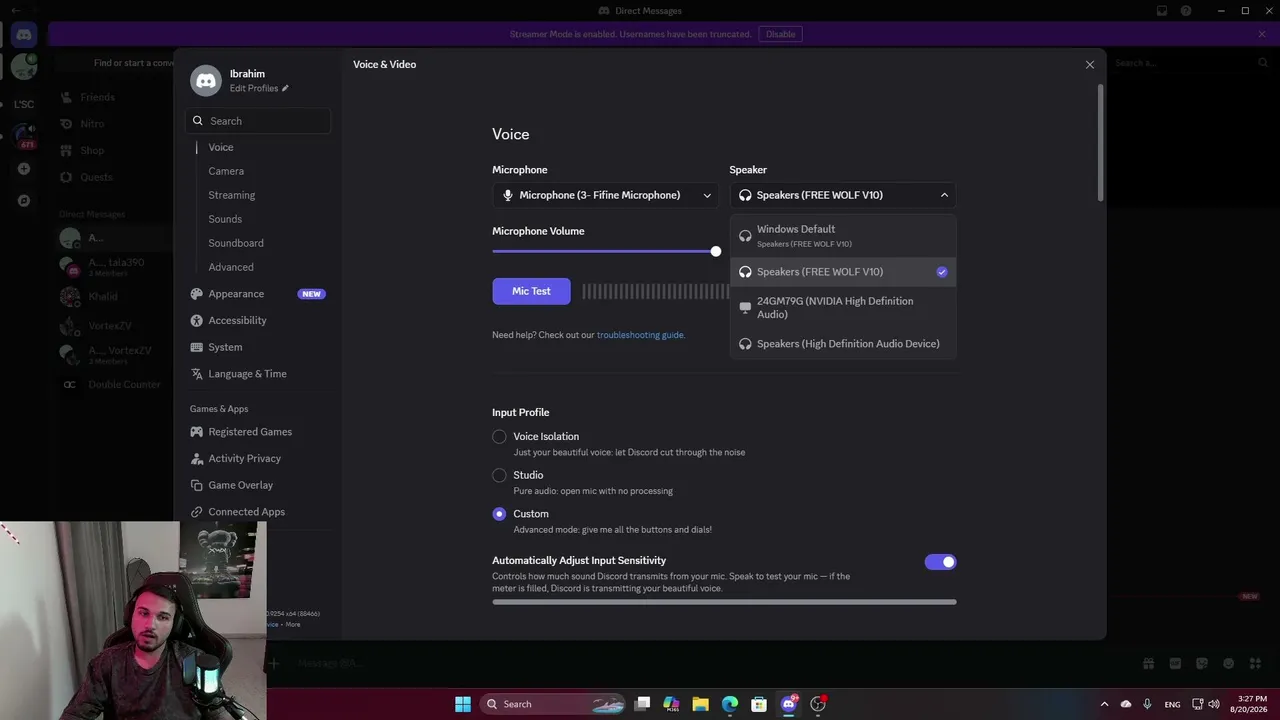Disable Streamer Mode from the banner

781,34
